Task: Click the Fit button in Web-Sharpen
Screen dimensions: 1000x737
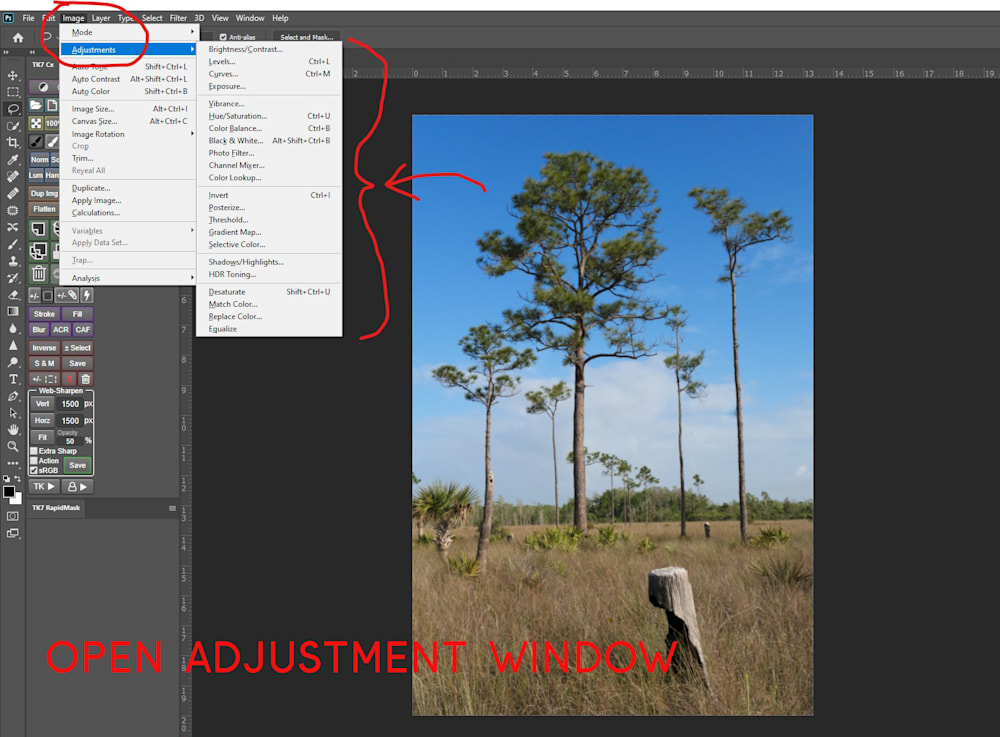Action: tap(42, 437)
